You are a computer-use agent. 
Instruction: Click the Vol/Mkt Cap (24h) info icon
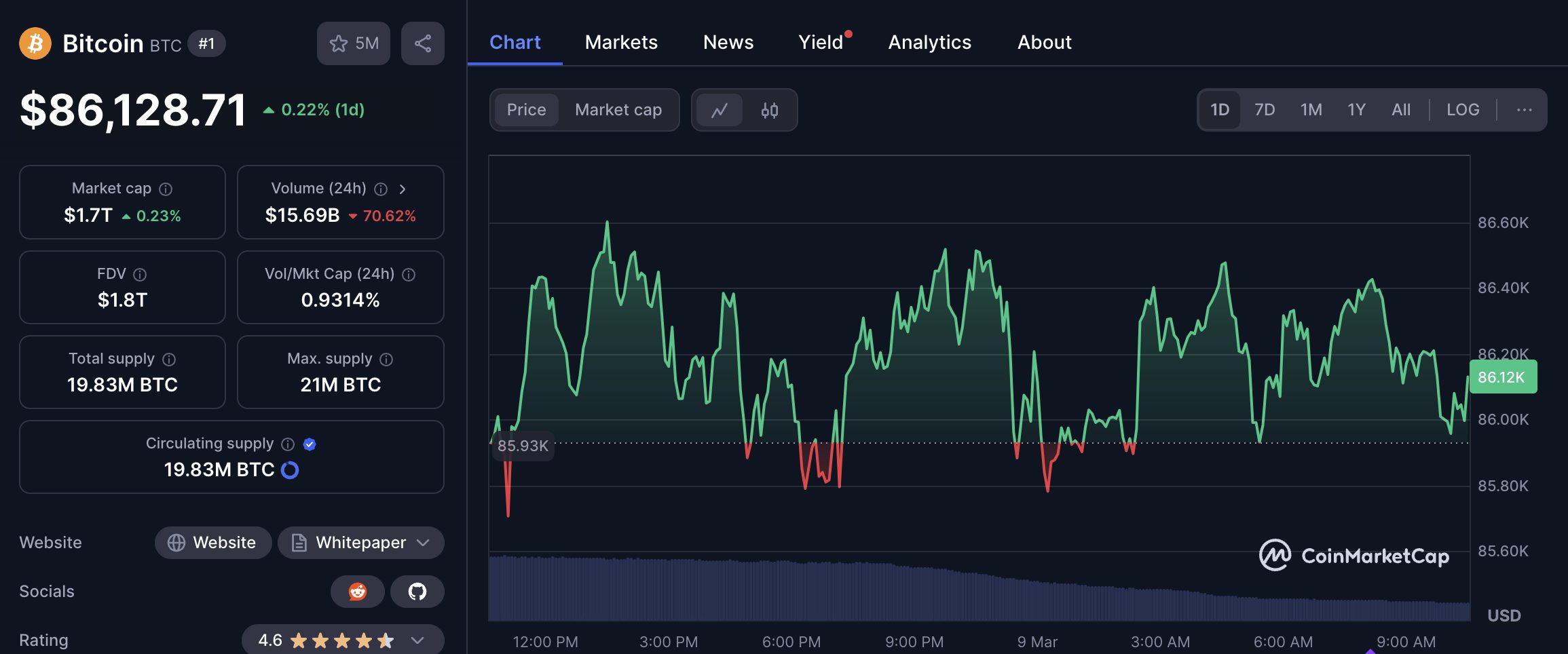(409, 275)
